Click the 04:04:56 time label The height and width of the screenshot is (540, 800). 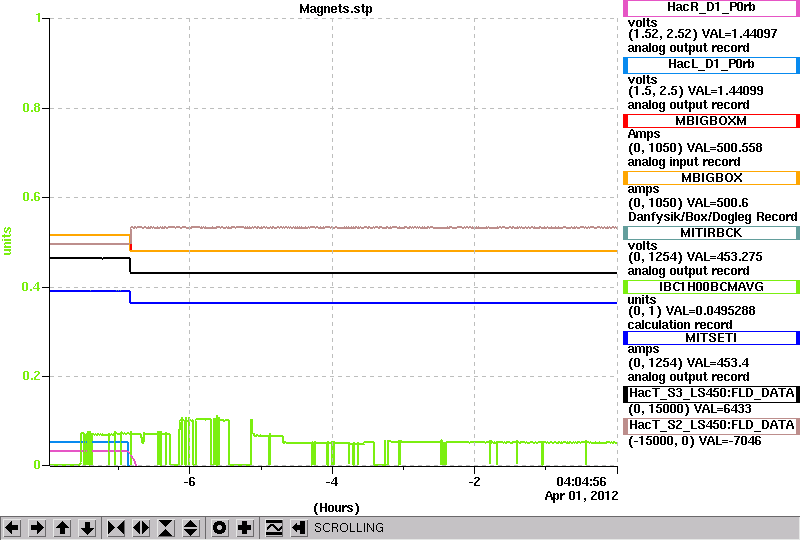coord(581,482)
